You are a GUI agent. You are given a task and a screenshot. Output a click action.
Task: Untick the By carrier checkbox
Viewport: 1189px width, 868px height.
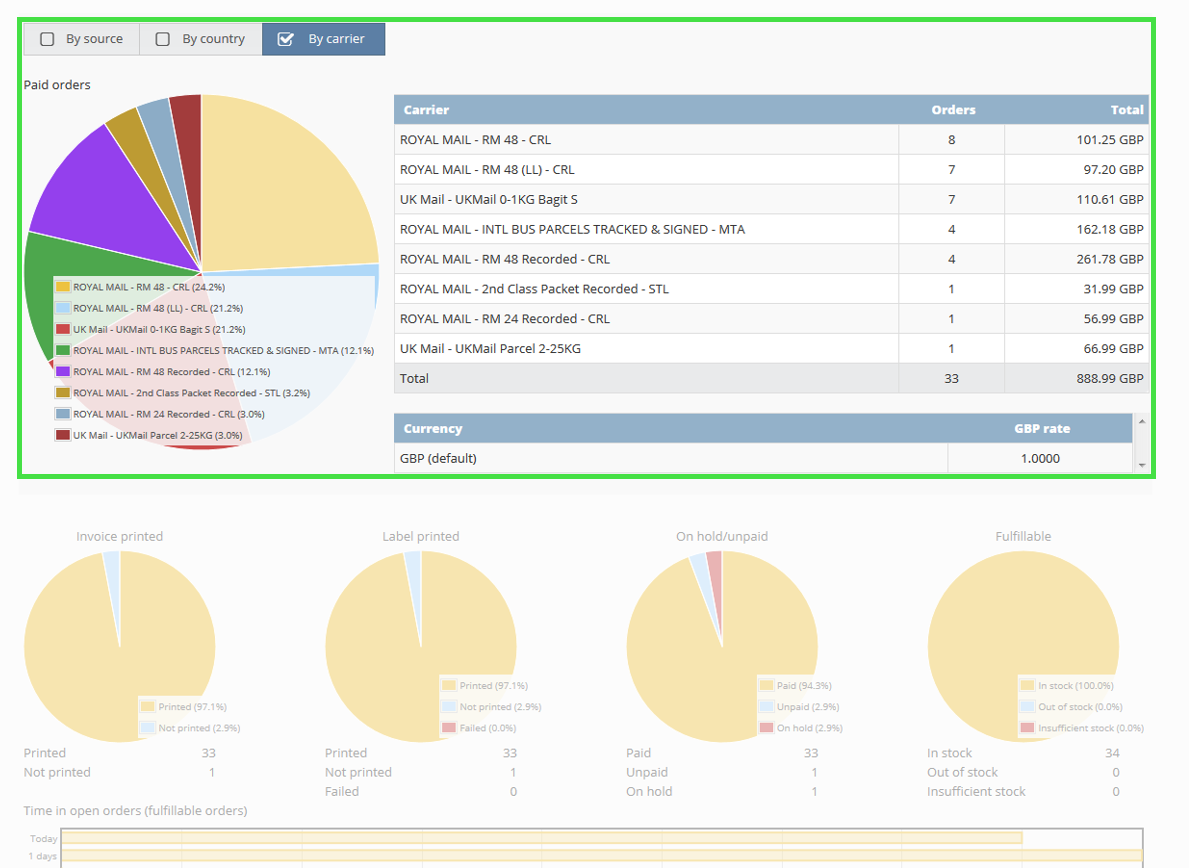click(286, 39)
